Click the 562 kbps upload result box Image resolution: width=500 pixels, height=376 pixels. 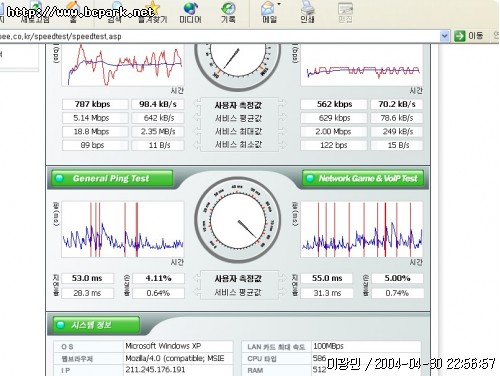334,104
